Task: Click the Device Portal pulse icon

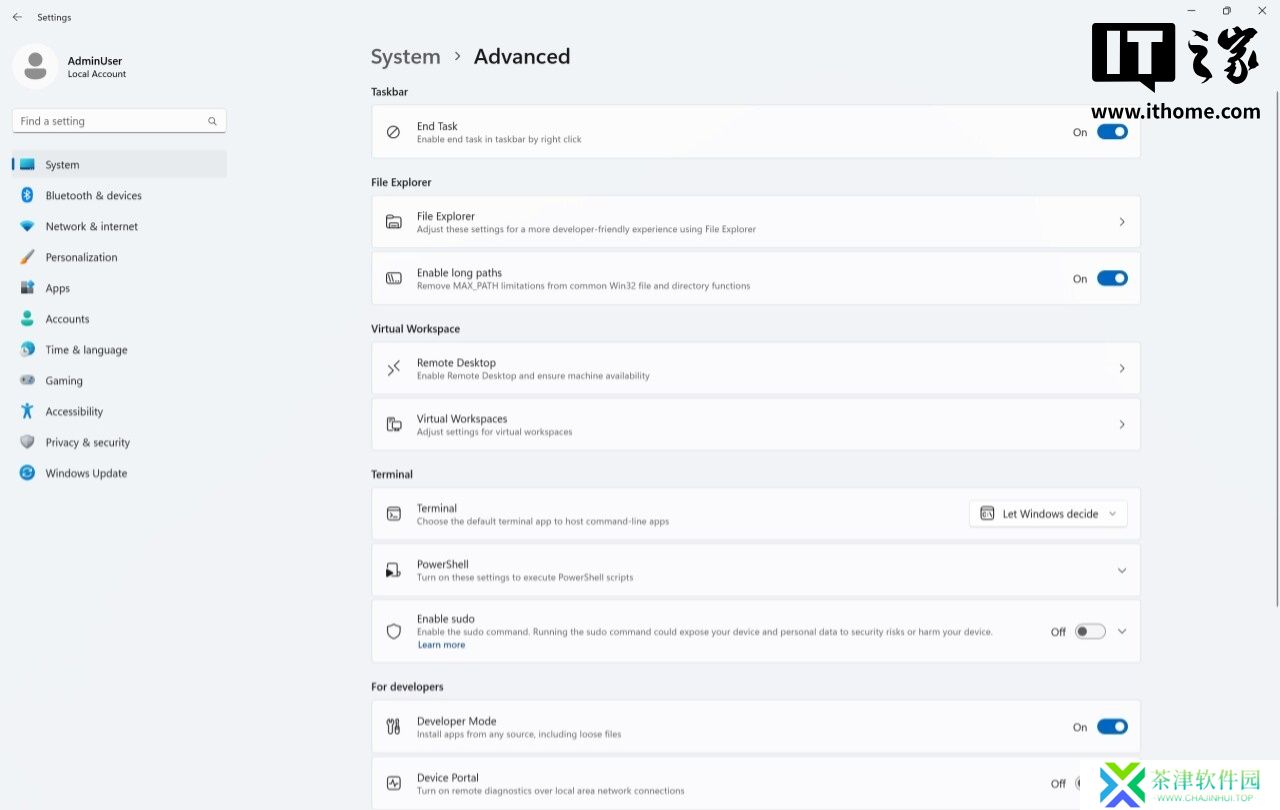Action: pos(394,783)
